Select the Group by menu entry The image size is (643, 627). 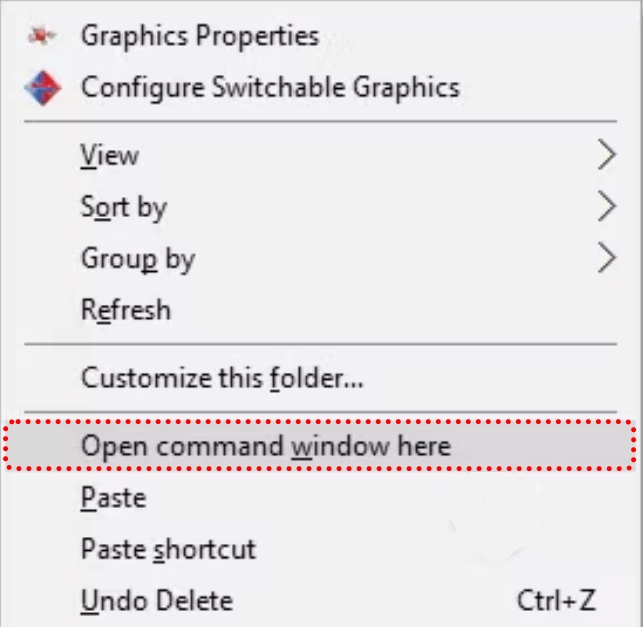point(138,259)
